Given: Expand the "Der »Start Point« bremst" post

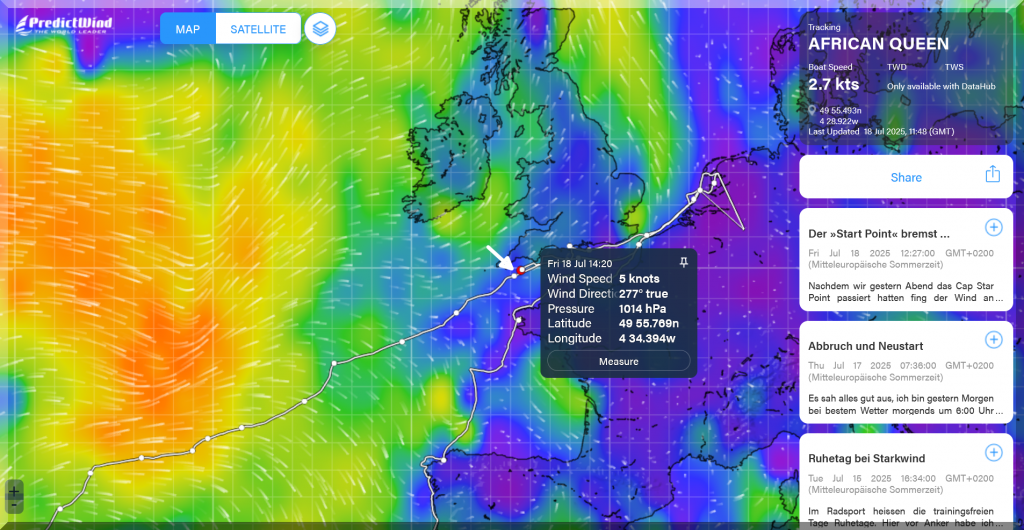Looking at the screenshot, I should [x=993, y=227].
